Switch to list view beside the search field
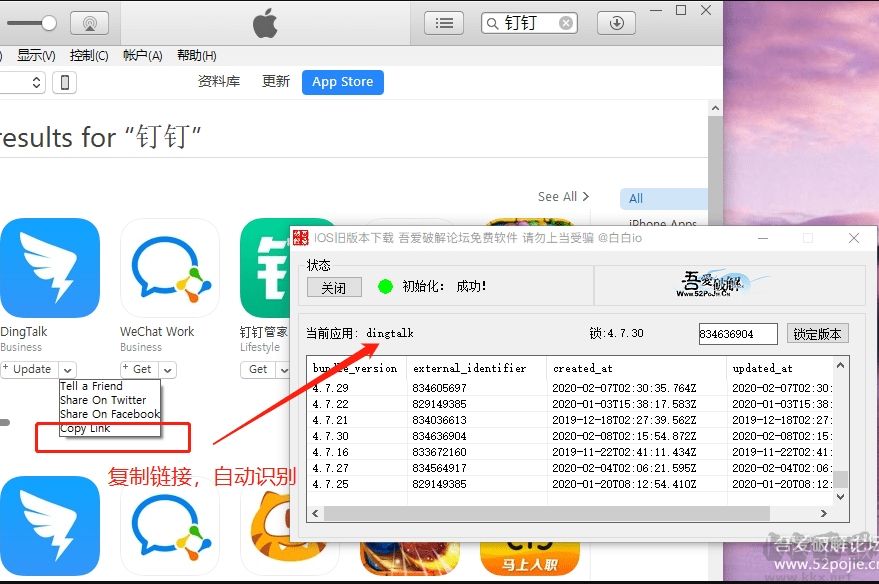This screenshot has width=879, height=584. (x=443, y=22)
